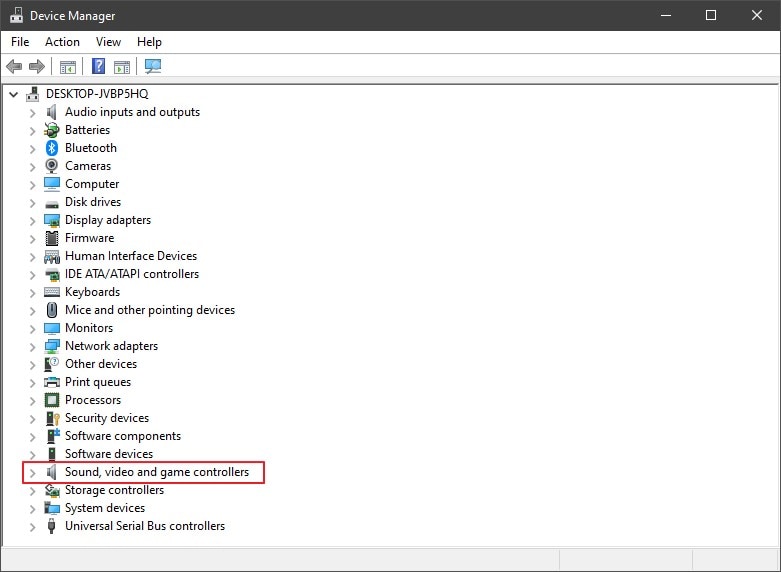Select the Keyboards label

click(x=93, y=292)
